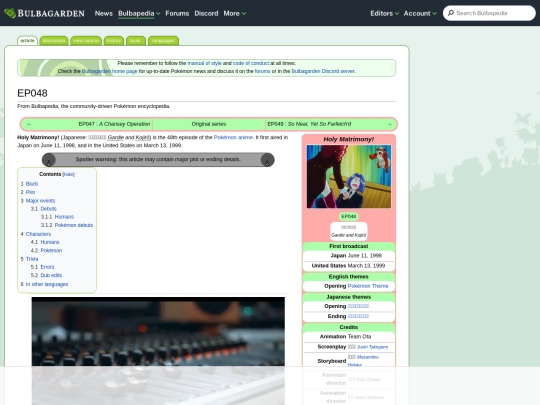
Task: Jump to Pokémon debuts in contents
Action: tap(74, 225)
